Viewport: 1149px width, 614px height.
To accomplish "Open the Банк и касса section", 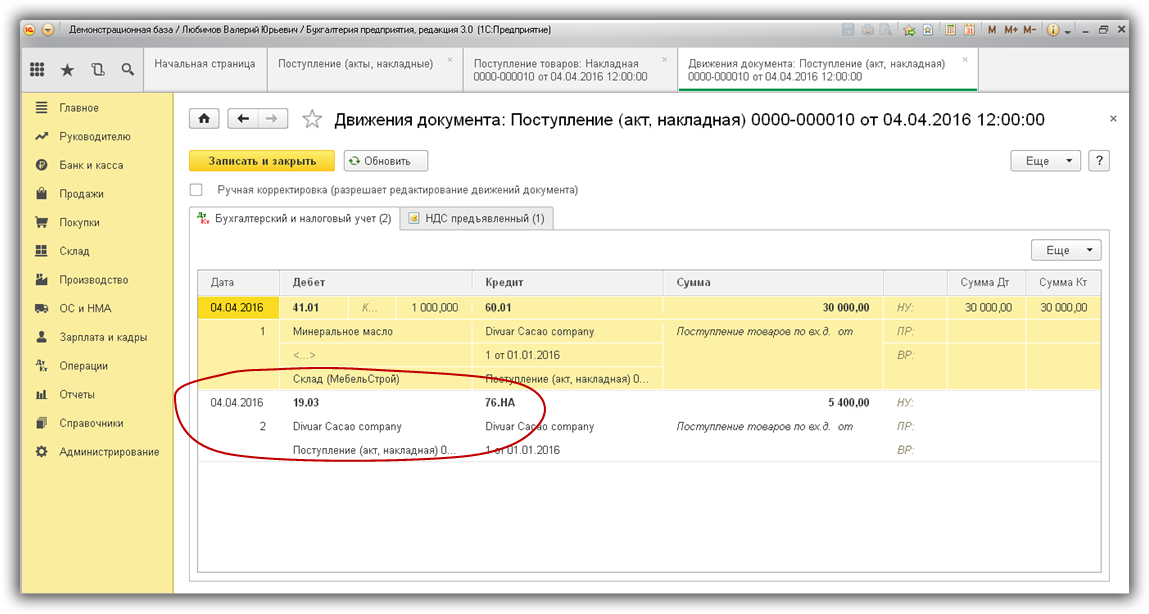I will pyautogui.click(x=91, y=165).
